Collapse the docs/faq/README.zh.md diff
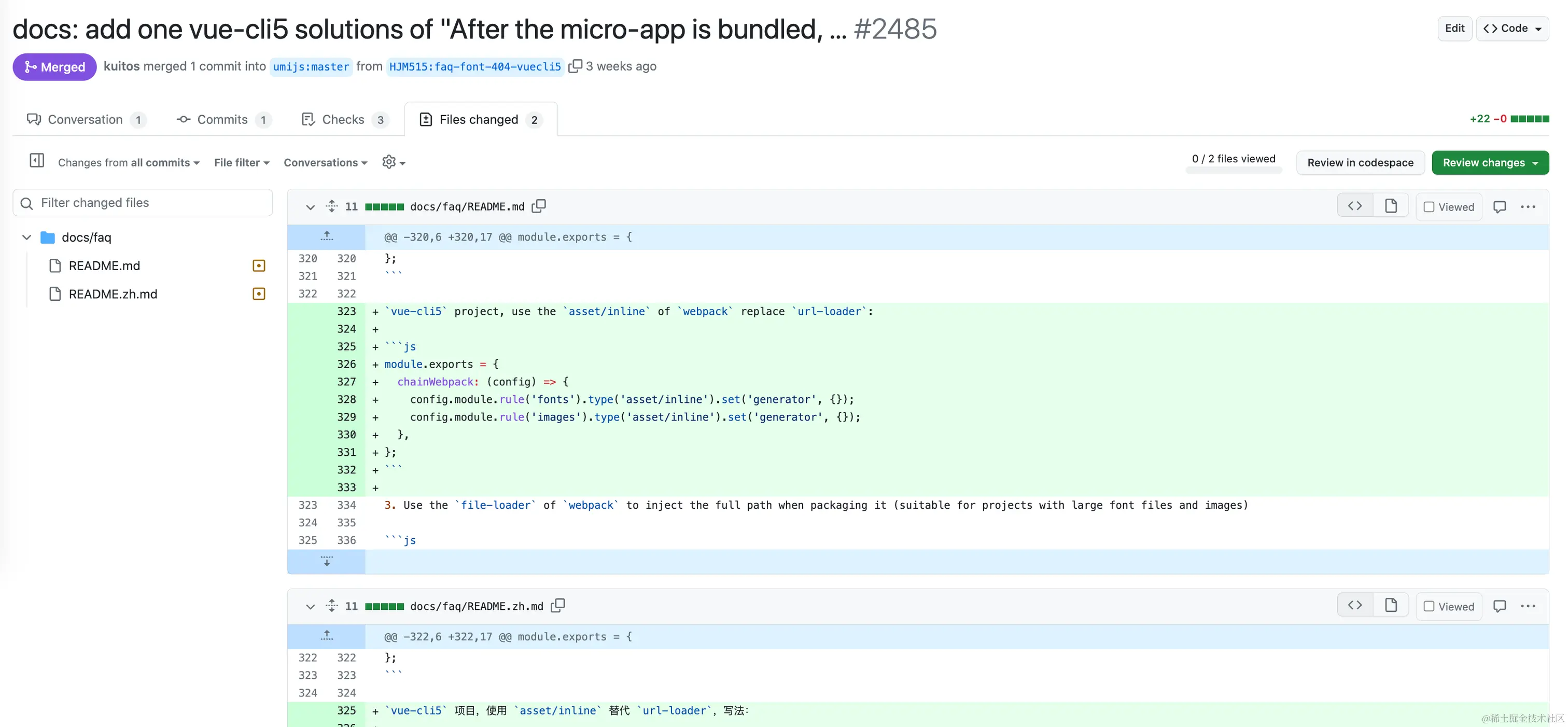Viewport: 1568px width, 727px height. [310, 607]
